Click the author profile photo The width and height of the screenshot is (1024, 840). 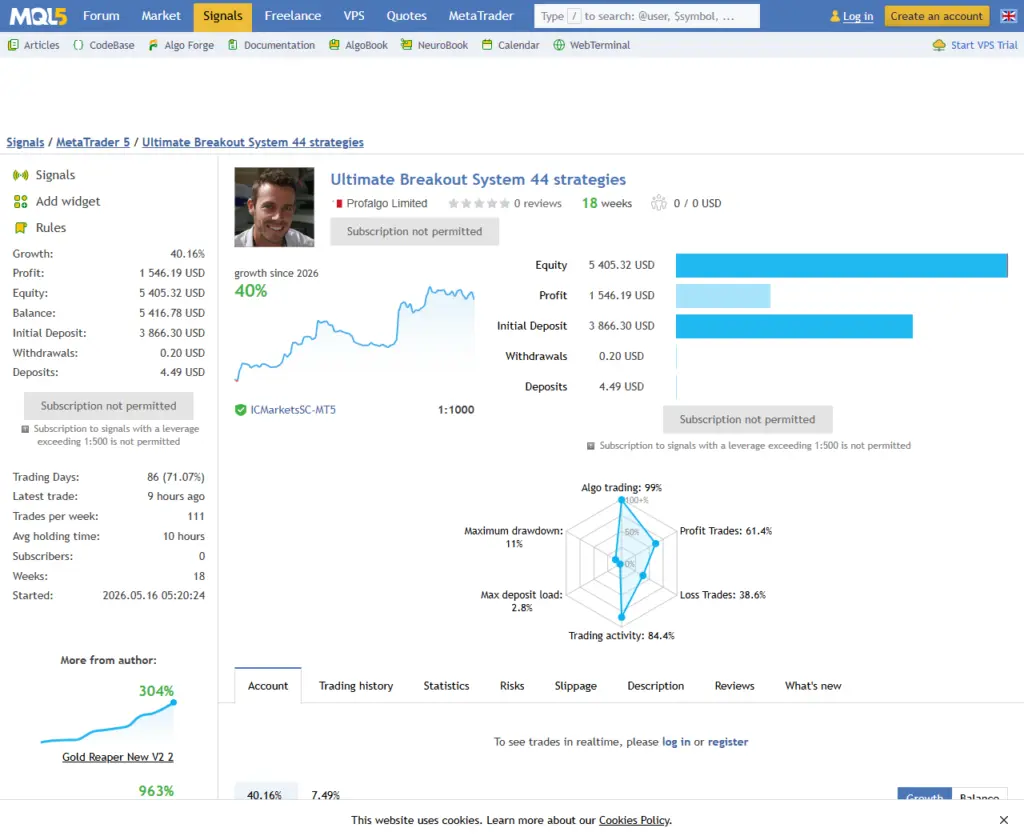point(274,207)
